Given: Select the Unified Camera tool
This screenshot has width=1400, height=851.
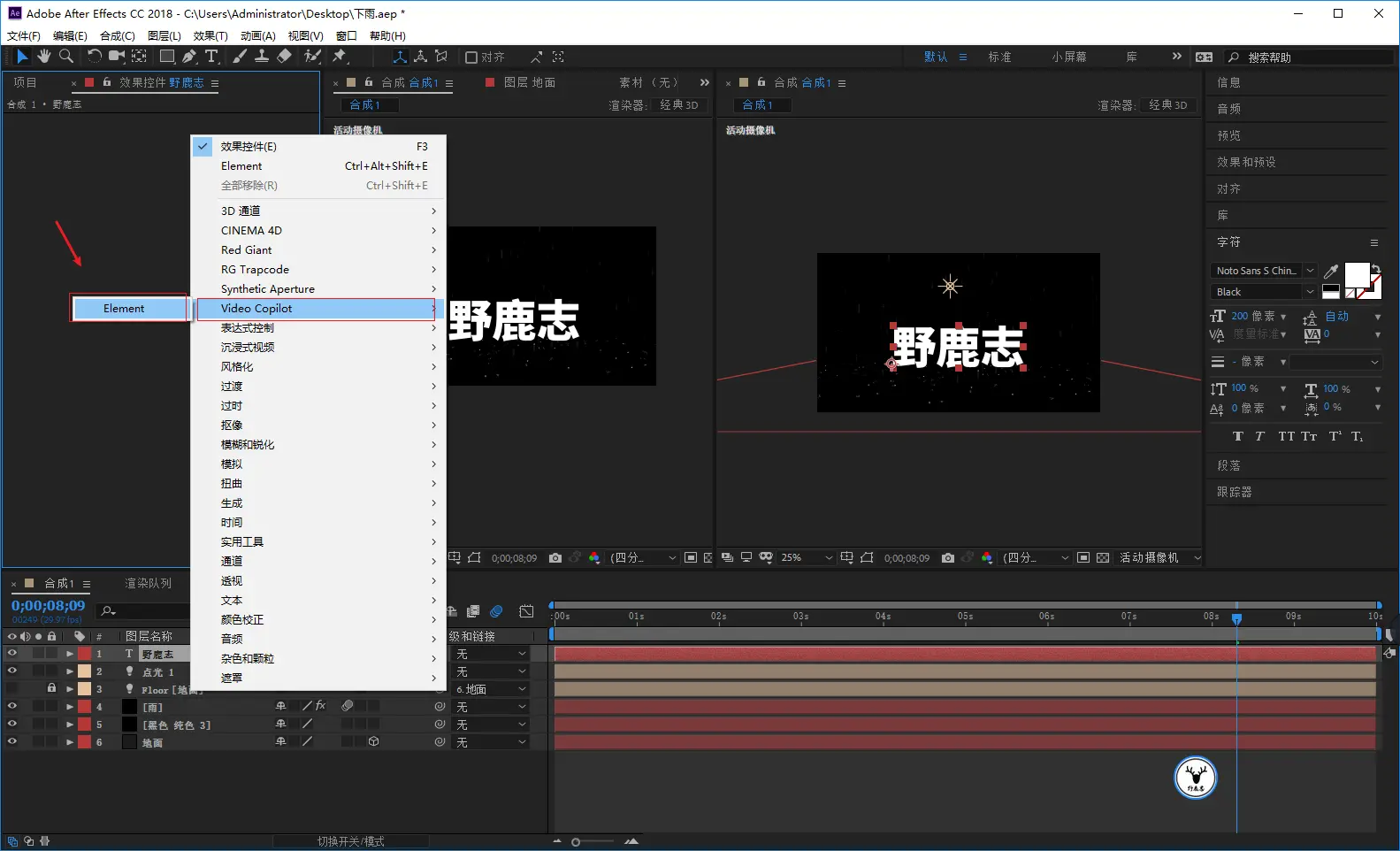Looking at the screenshot, I should 116,57.
